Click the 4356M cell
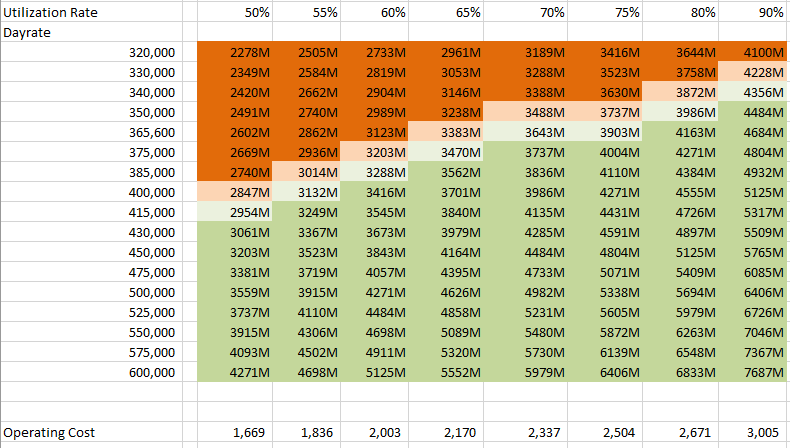The image size is (790, 448). click(x=753, y=92)
